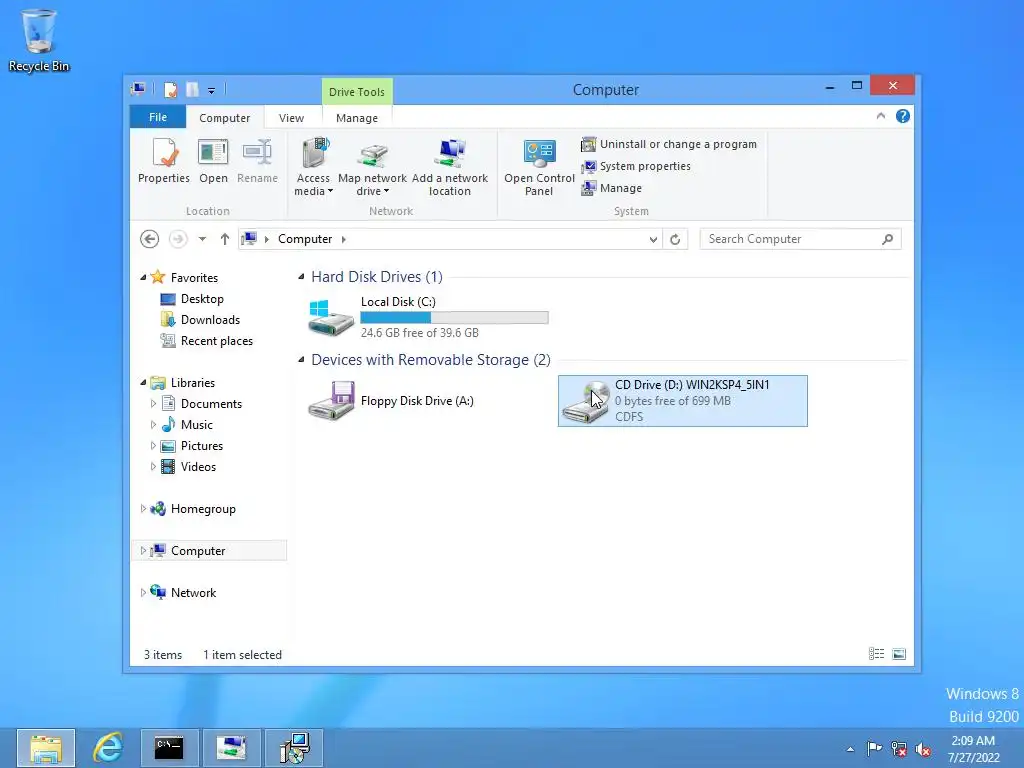Open the Manage ribbon tab
Screen dimensions: 1024x768
(x=357, y=118)
